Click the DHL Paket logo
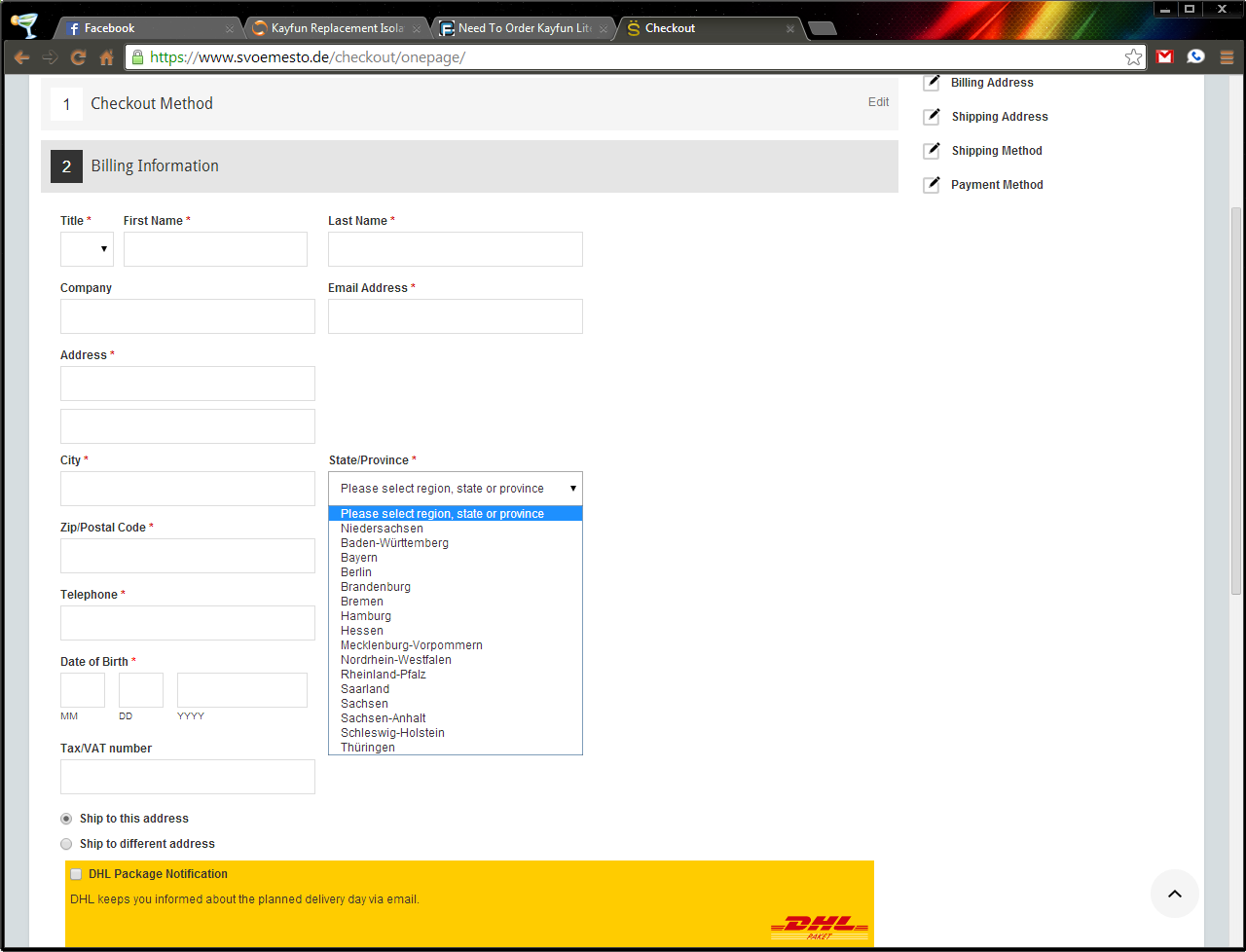 pos(820,927)
